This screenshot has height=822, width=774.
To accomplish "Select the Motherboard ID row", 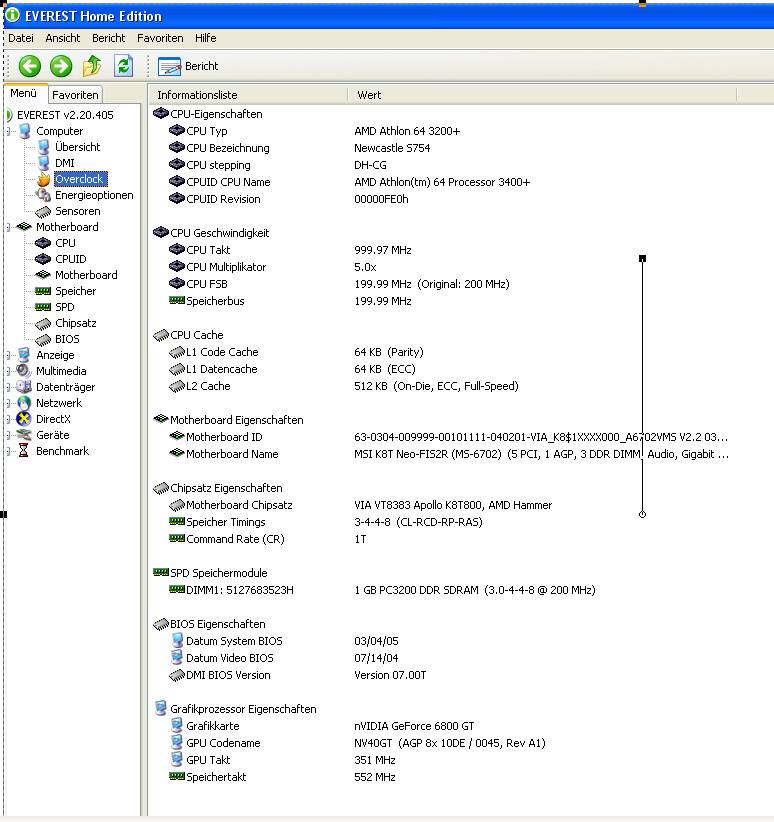I will click(449, 437).
